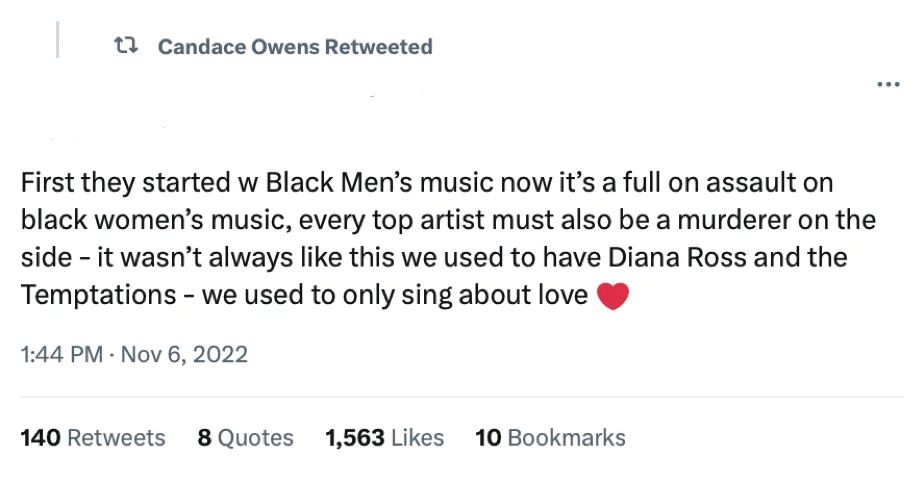
Task: View the 140 Retweets list
Action: pyautogui.click(x=93, y=438)
